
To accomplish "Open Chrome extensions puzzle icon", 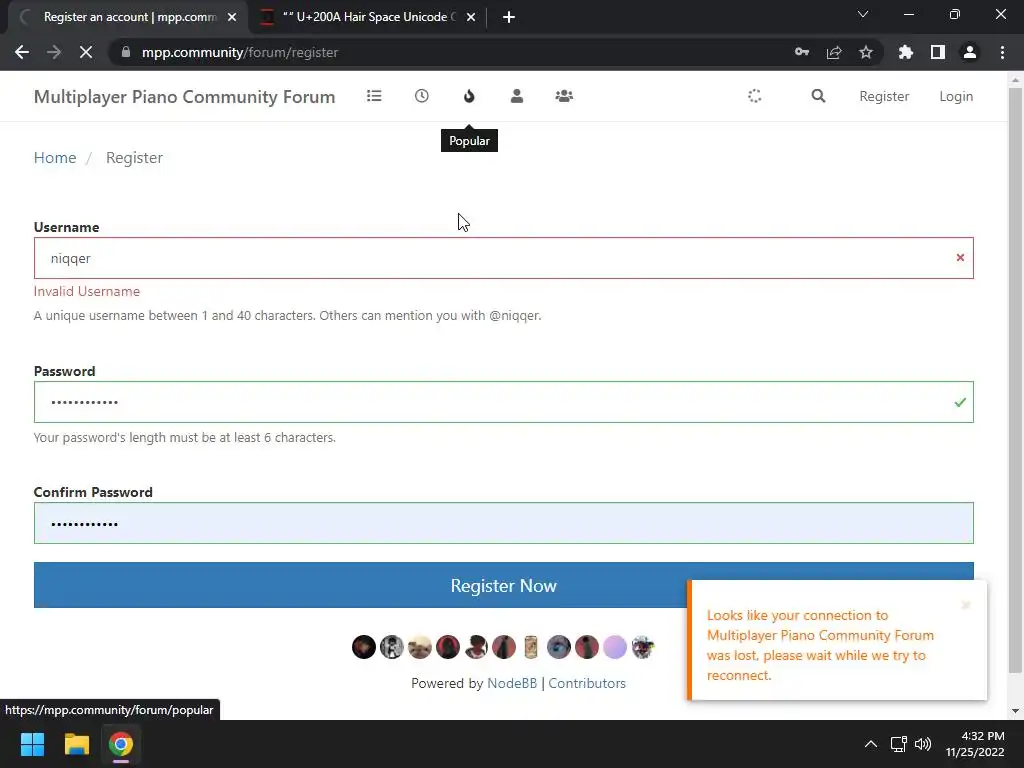I will [x=906, y=52].
